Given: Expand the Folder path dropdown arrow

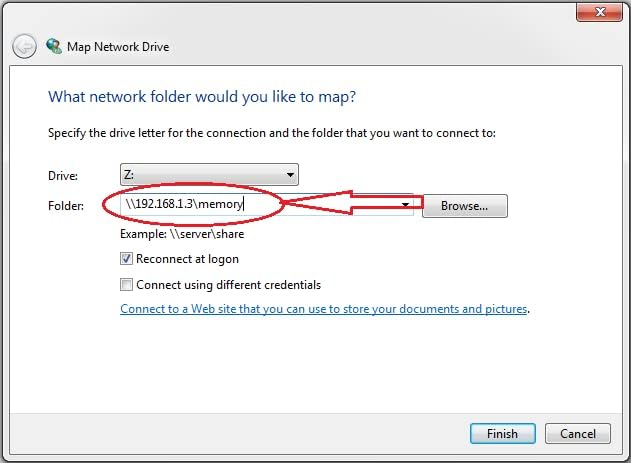Looking at the screenshot, I should [x=406, y=206].
